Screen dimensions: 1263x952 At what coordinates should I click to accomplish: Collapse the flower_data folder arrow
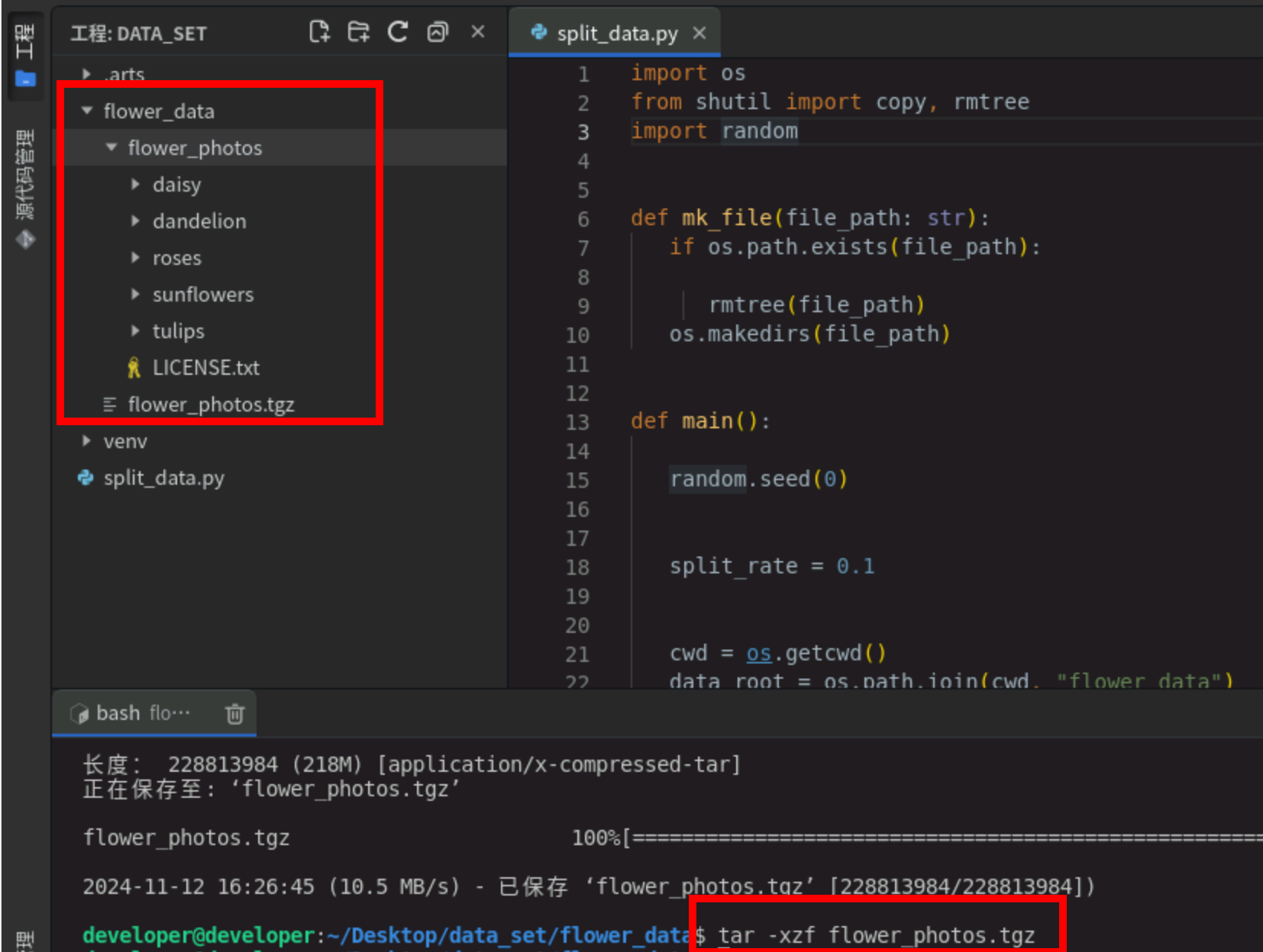(86, 111)
